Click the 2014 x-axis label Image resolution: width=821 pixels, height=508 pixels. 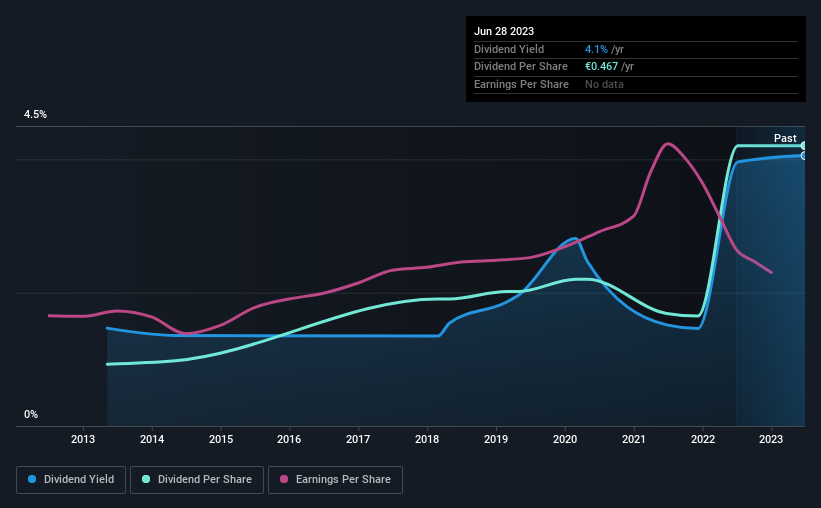click(152, 439)
